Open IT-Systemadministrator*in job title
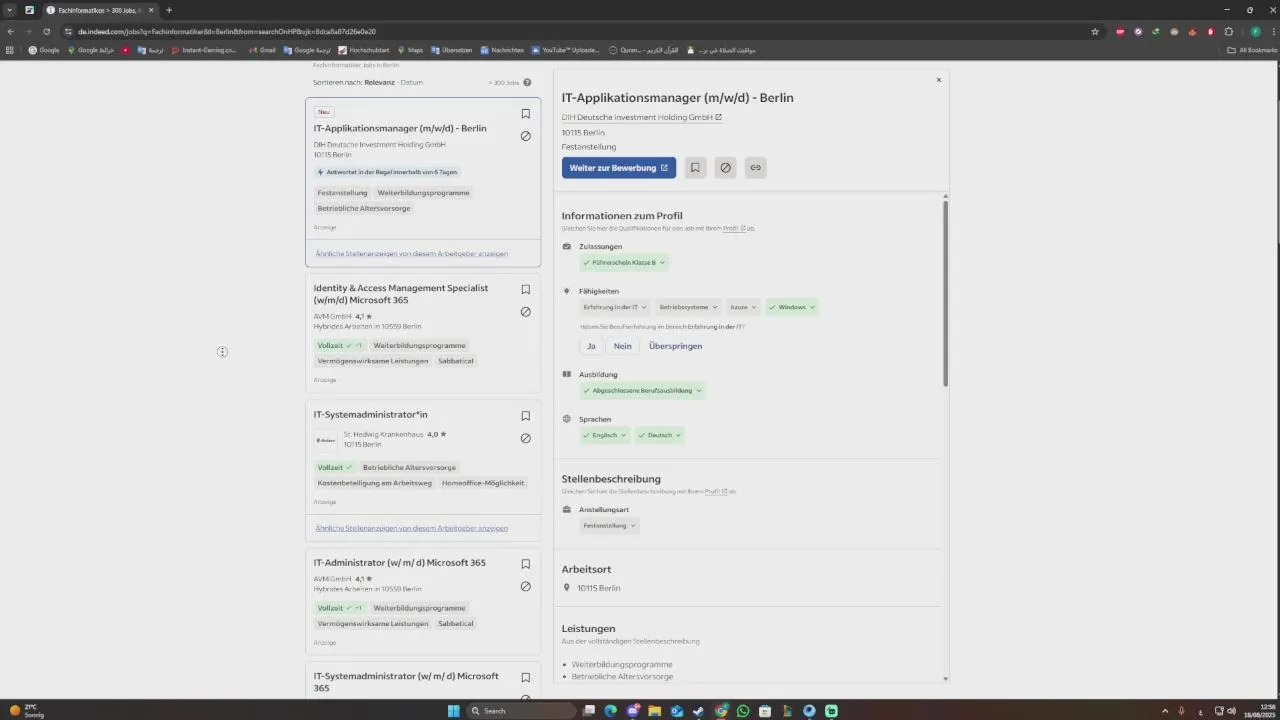 tap(370, 415)
